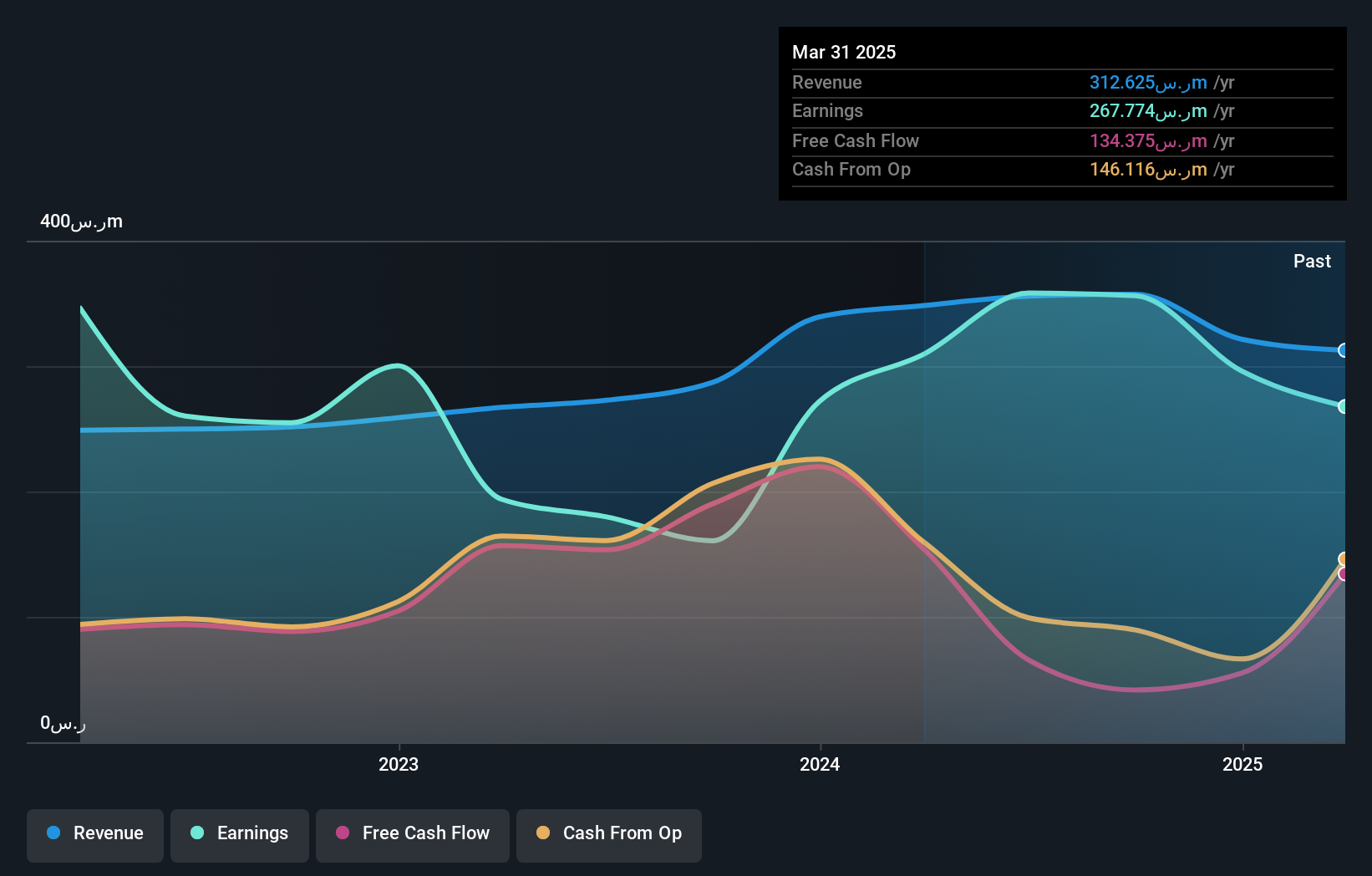The image size is (1372, 876).
Task: Click the 2023 x-axis label
Action: tap(399, 764)
